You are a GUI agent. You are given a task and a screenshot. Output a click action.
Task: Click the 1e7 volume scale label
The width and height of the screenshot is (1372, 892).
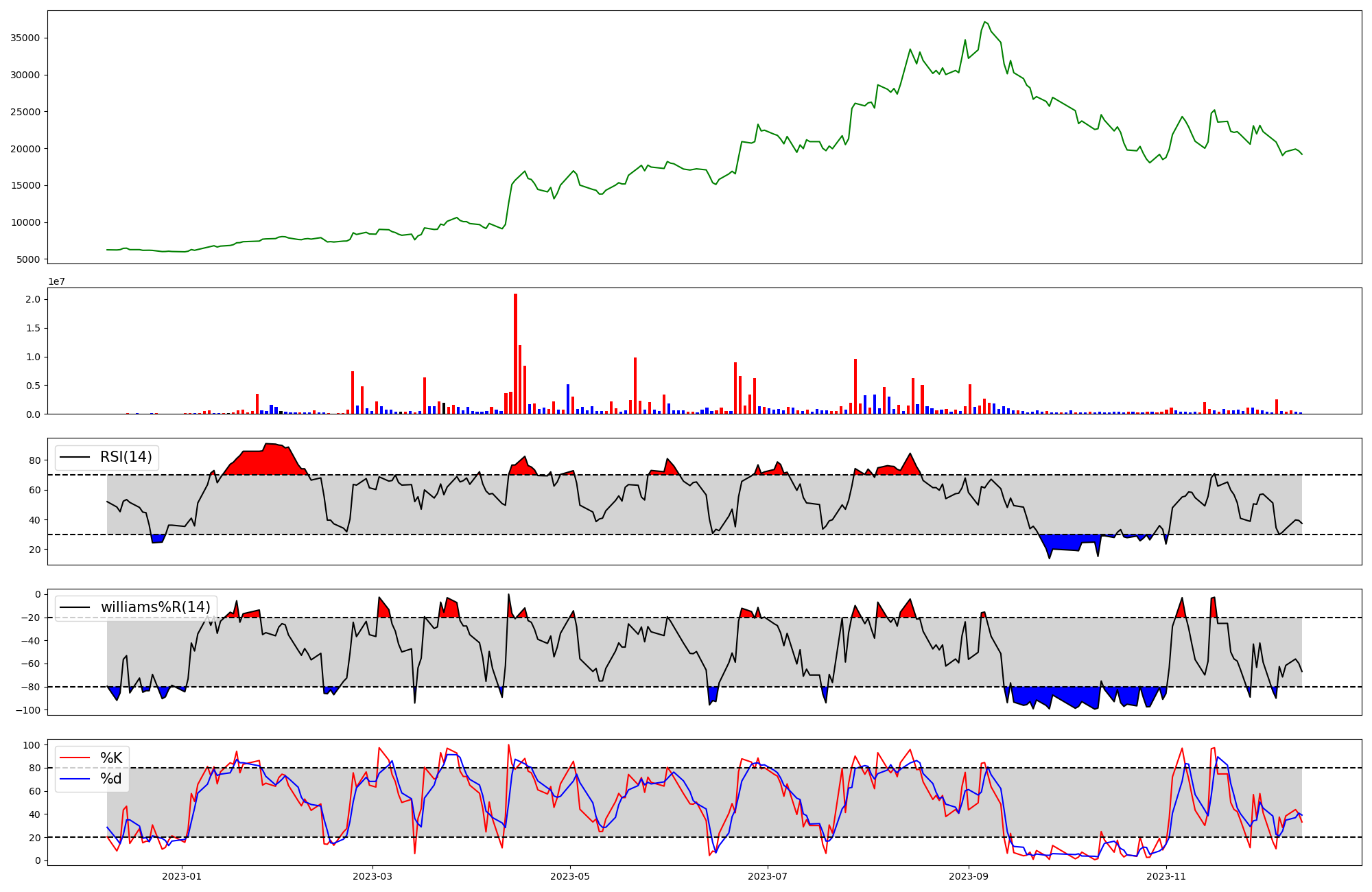[x=56, y=281]
